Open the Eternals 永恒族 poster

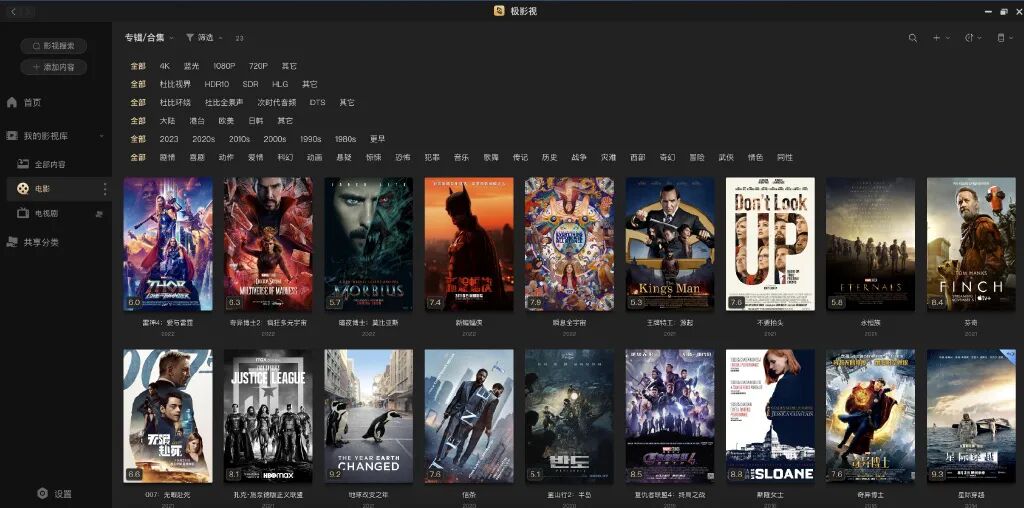871,244
